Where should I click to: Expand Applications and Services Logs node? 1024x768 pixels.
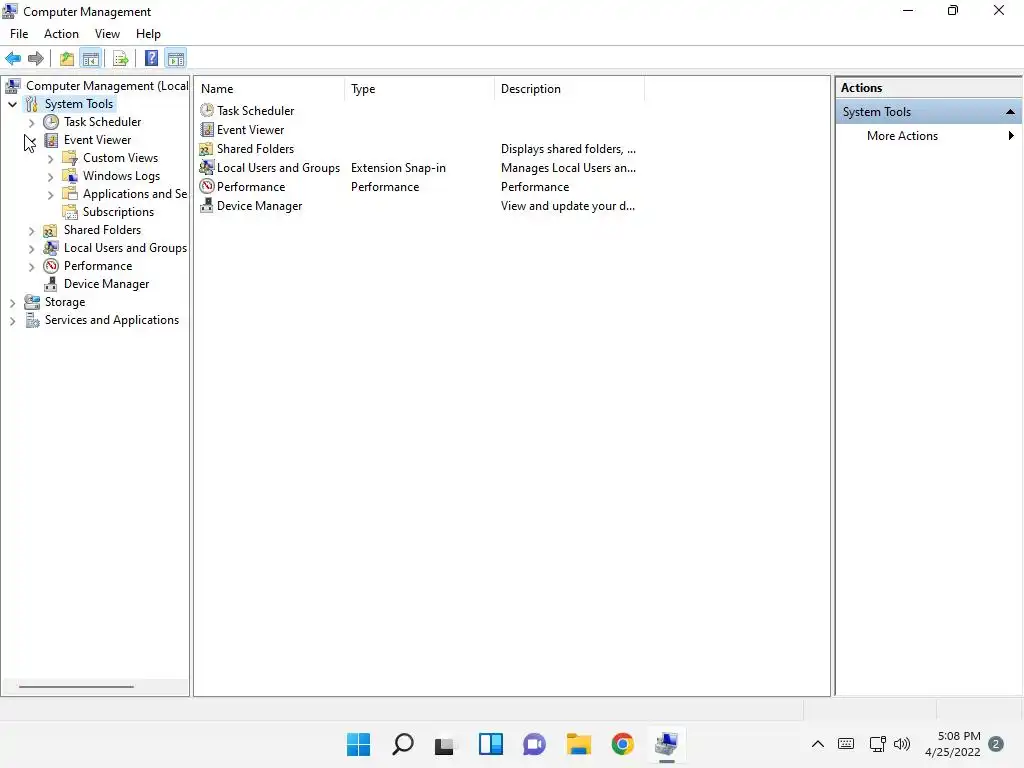click(x=50, y=195)
